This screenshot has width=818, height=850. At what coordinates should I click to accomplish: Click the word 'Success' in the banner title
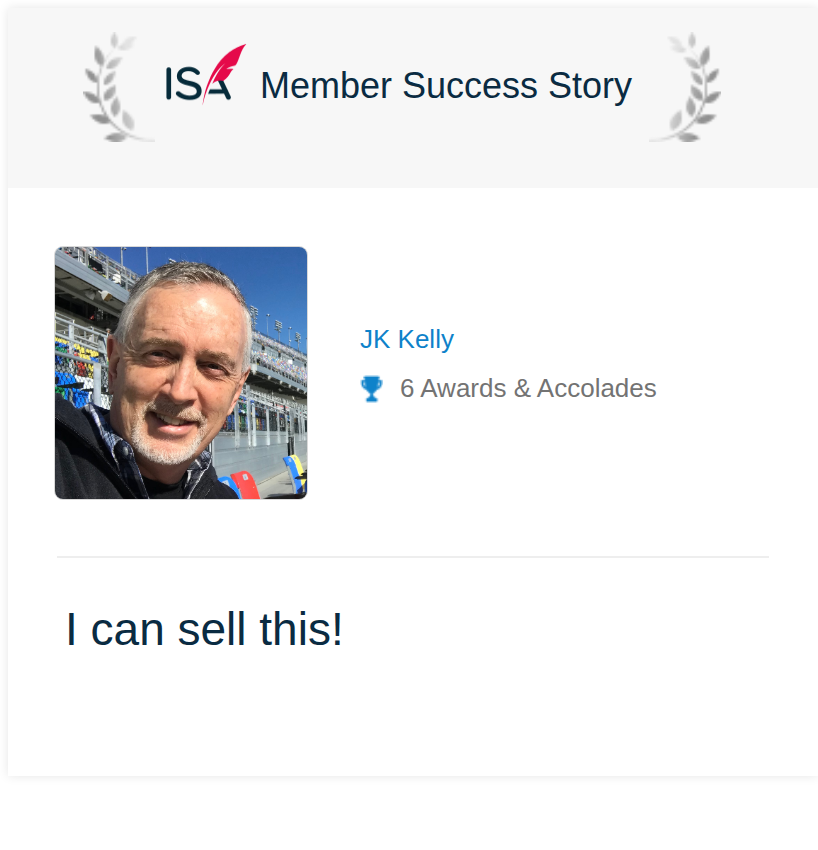(x=469, y=85)
